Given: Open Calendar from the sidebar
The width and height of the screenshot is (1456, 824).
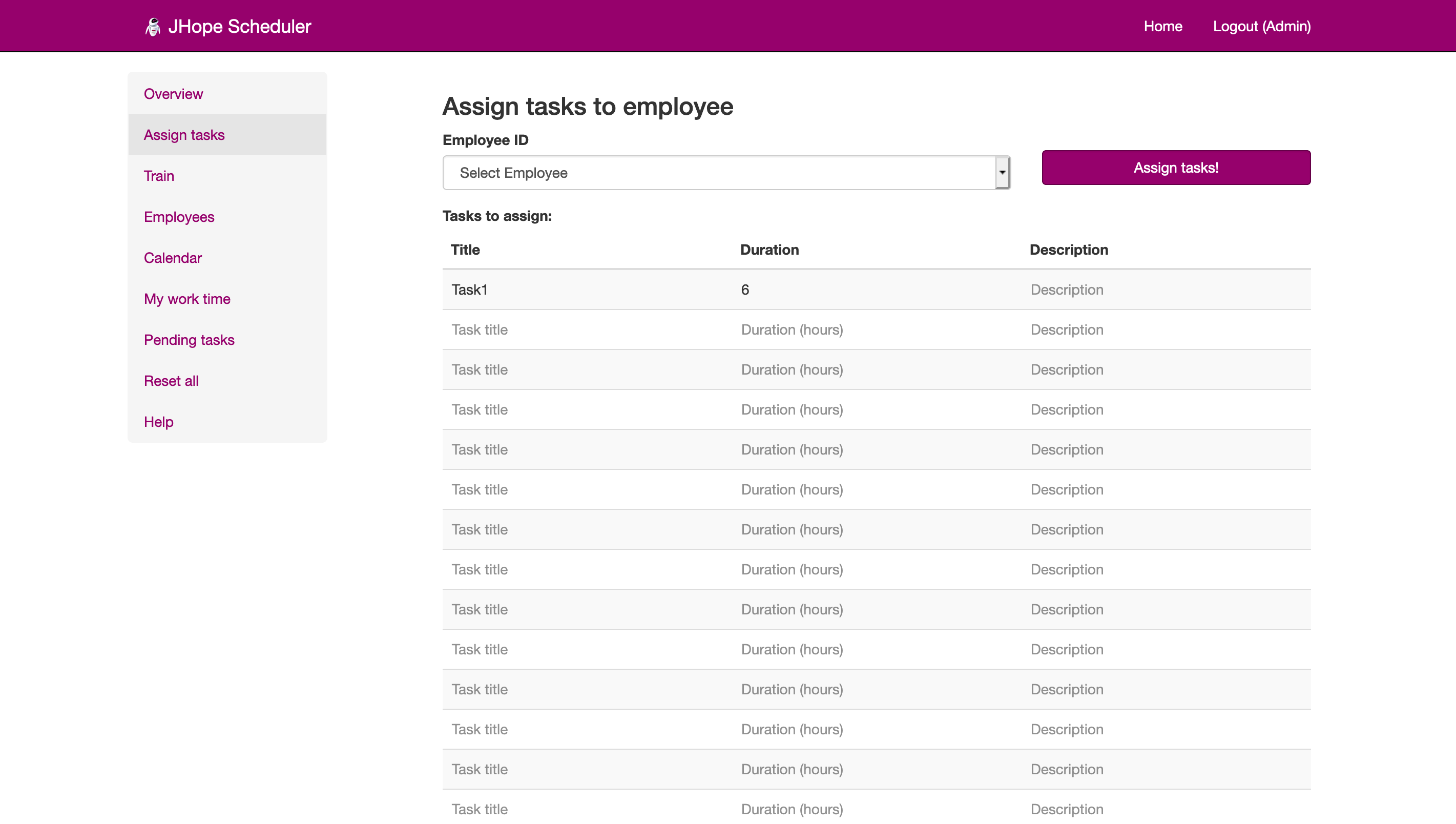Looking at the screenshot, I should (227, 258).
